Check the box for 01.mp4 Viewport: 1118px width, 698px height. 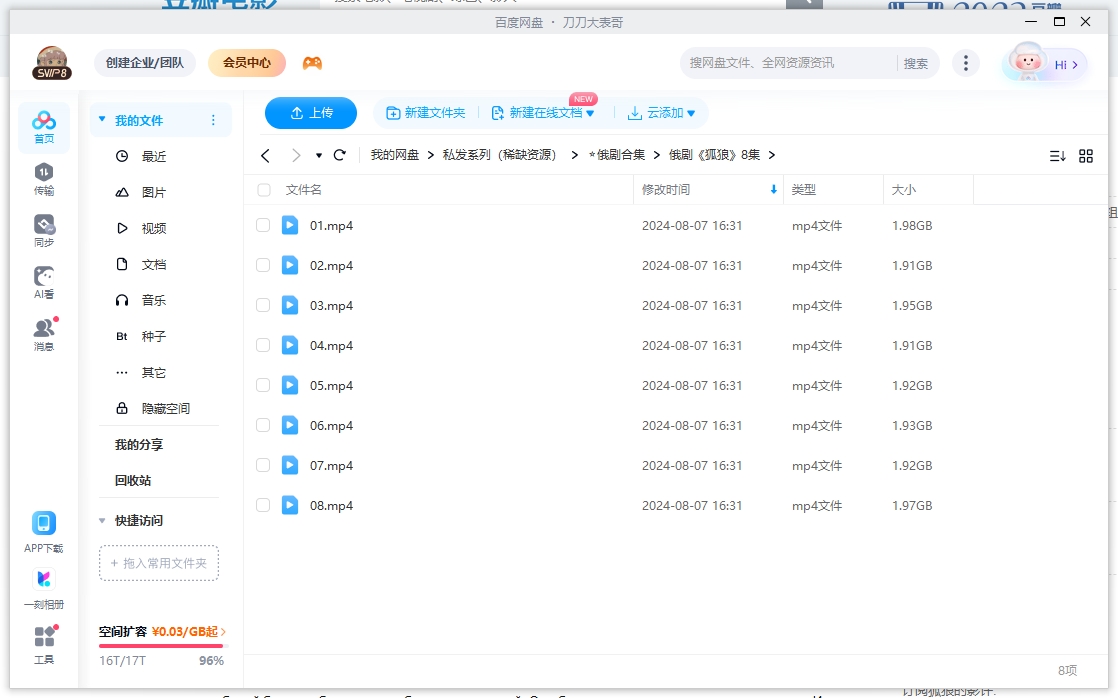(x=263, y=225)
